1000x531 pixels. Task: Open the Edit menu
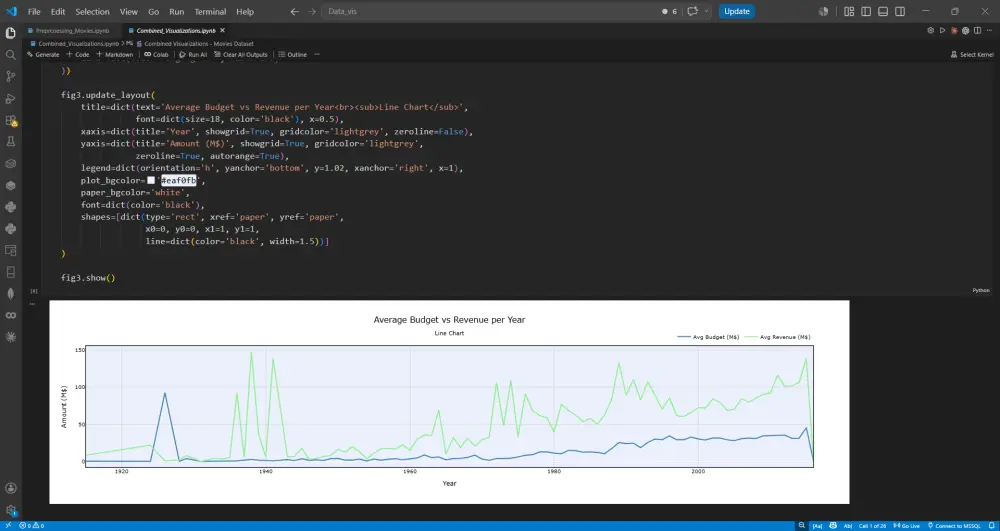point(58,11)
